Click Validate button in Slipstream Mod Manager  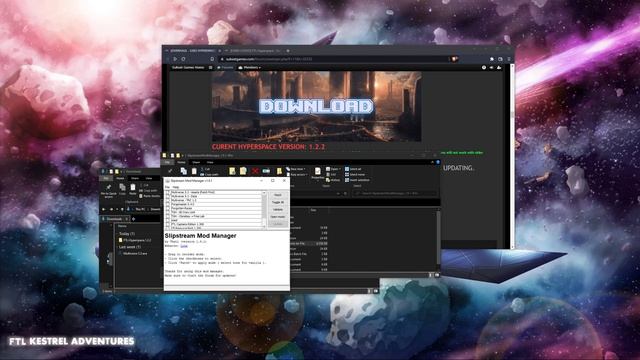point(278,209)
